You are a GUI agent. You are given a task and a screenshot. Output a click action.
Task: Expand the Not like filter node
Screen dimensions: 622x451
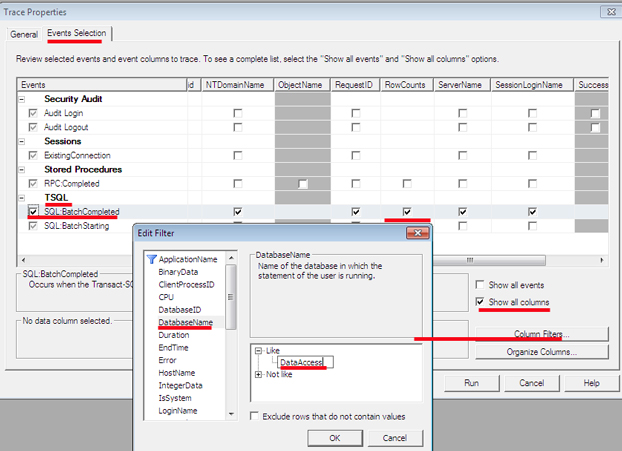259,374
